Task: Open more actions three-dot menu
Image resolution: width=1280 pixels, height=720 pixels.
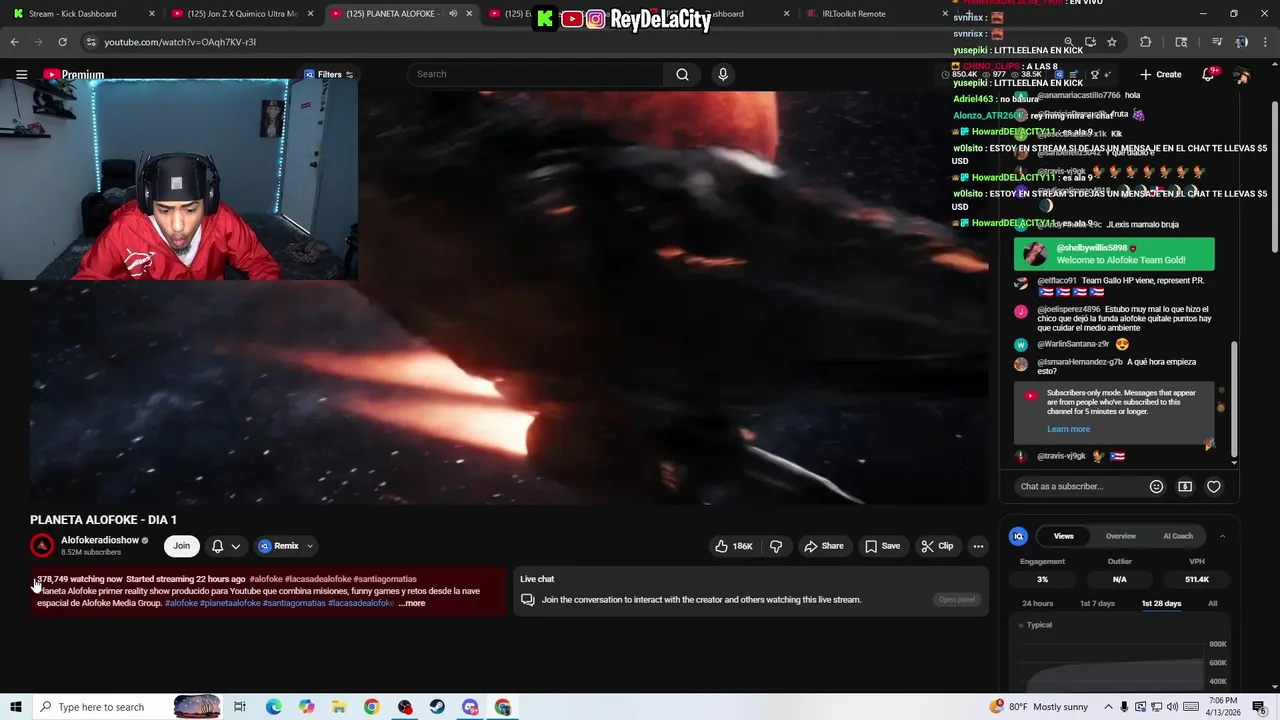Action: click(x=978, y=546)
